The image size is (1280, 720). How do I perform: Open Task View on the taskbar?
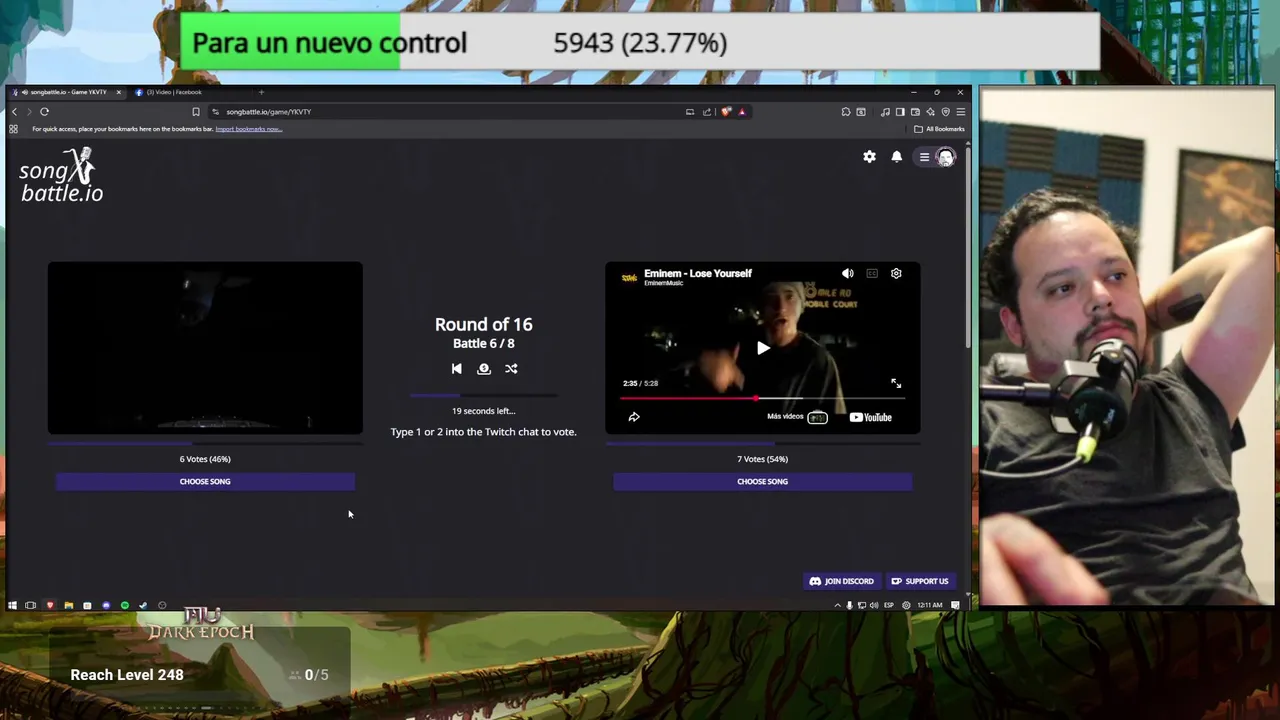pyautogui.click(x=30, y=605)
